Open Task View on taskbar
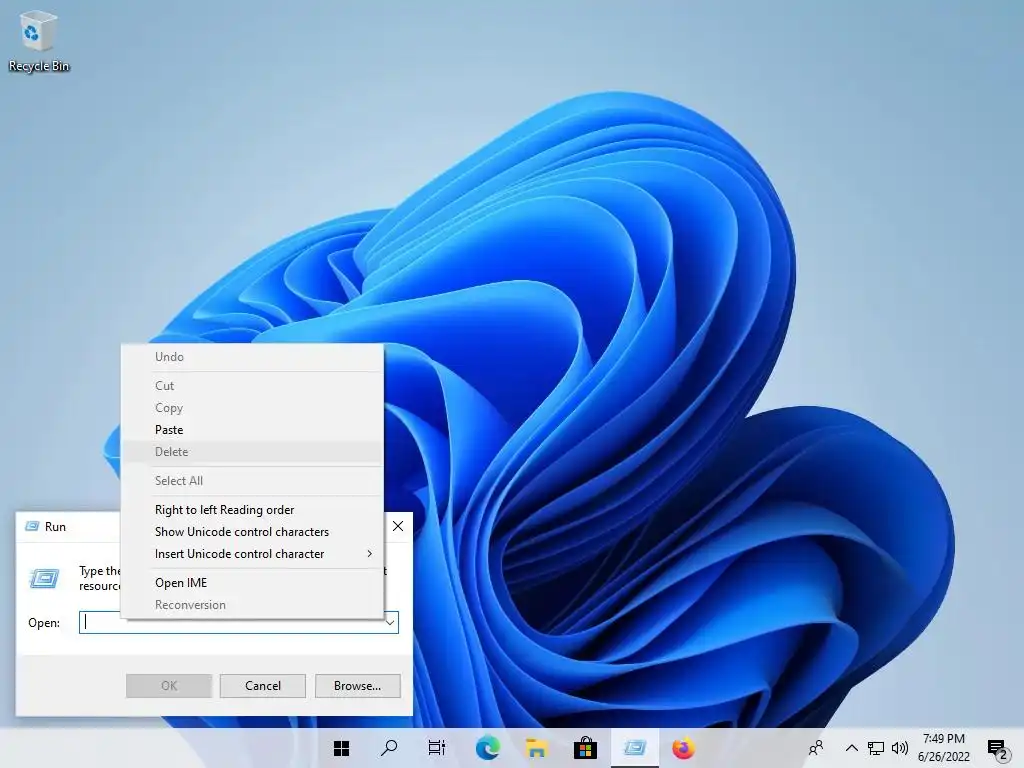Image resolution: width=1024 pixels, height=768 pixels. [x=437, y=748]
